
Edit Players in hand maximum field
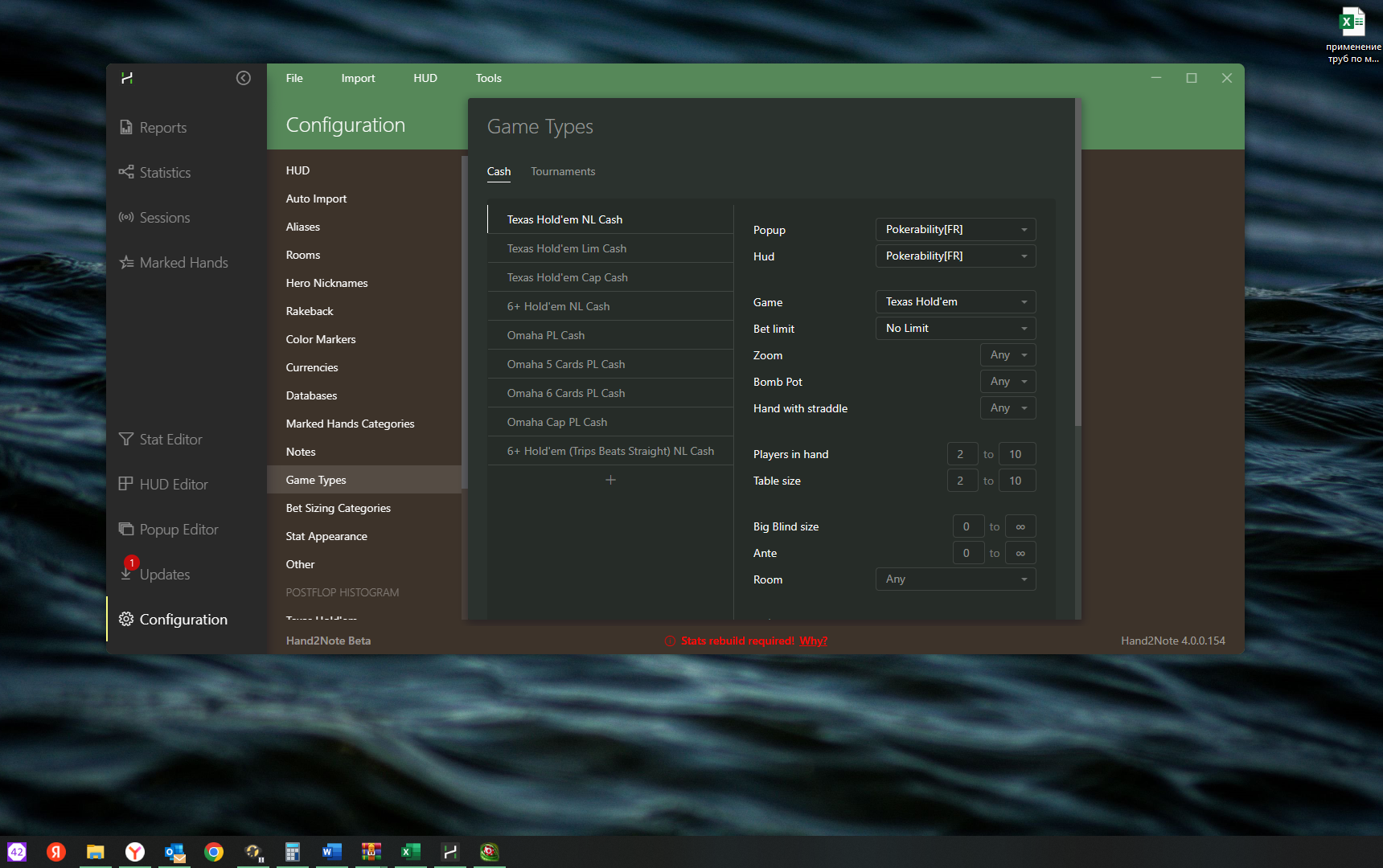[x=1016, y=454]
